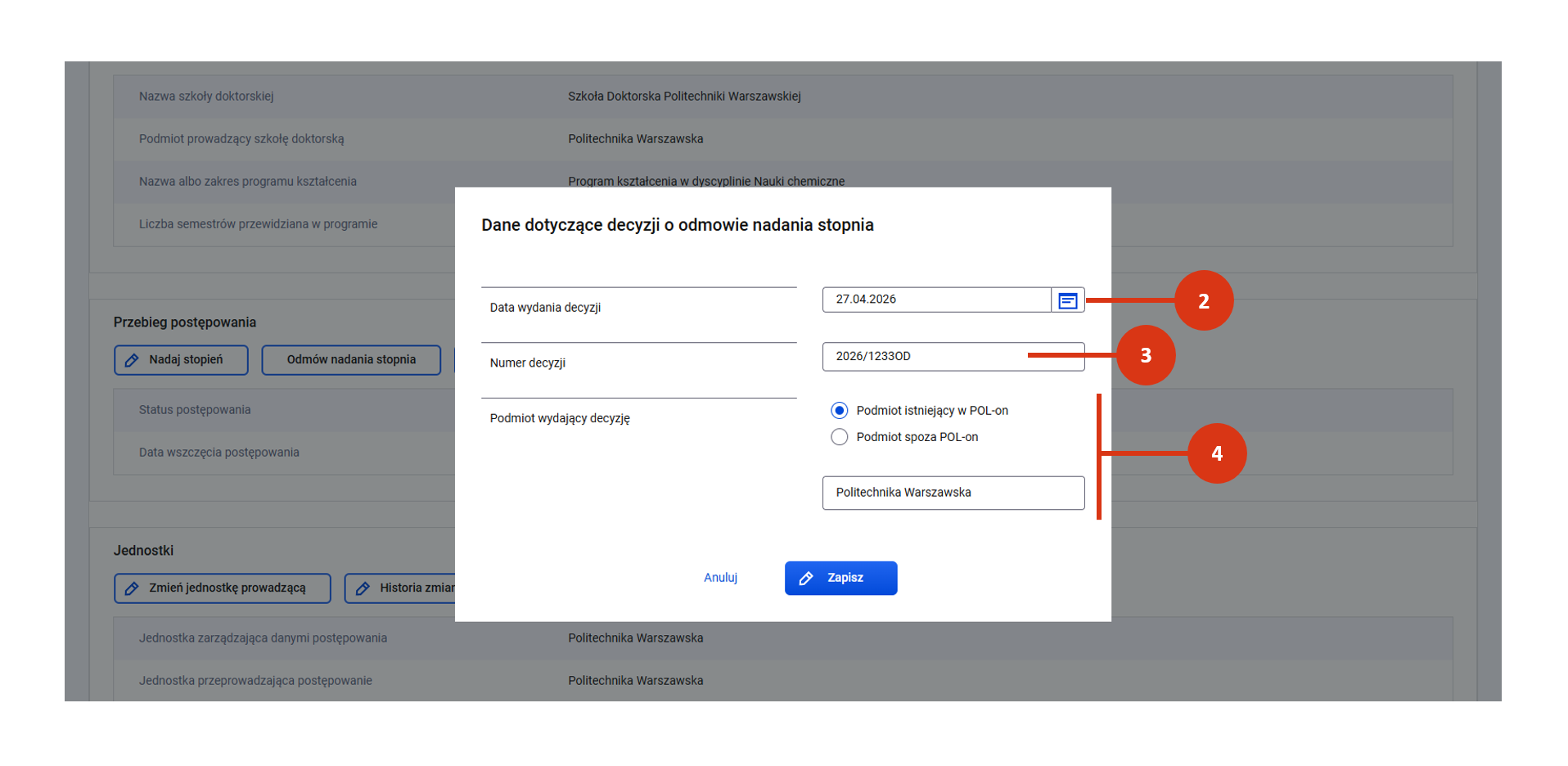Click pencil icon on Zmień jednostkę prowadzącą
The width and height of the screenshot is (1568, 766).
point(132,588)
